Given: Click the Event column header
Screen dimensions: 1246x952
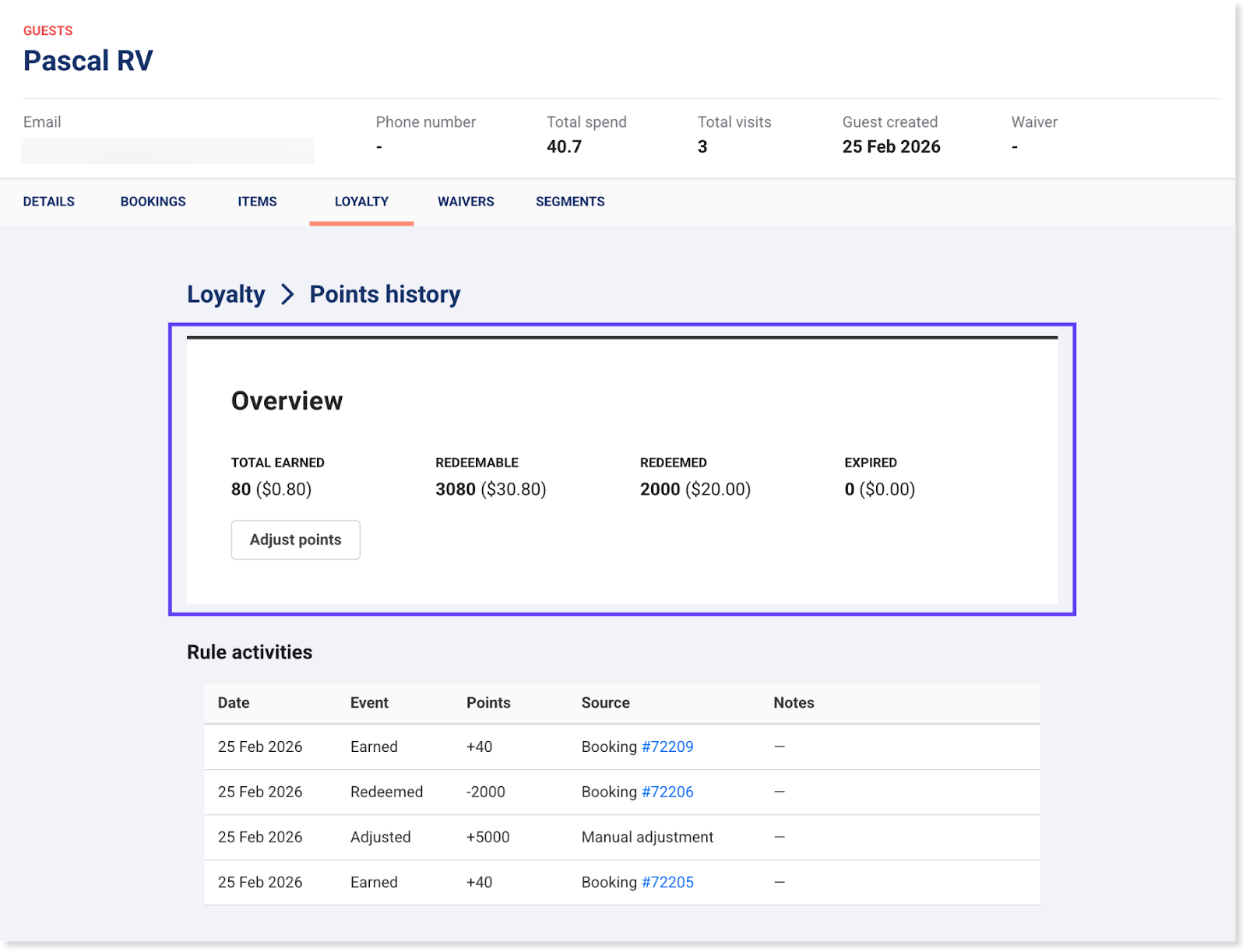Looking at the screenshot, I should pos(369,703).
